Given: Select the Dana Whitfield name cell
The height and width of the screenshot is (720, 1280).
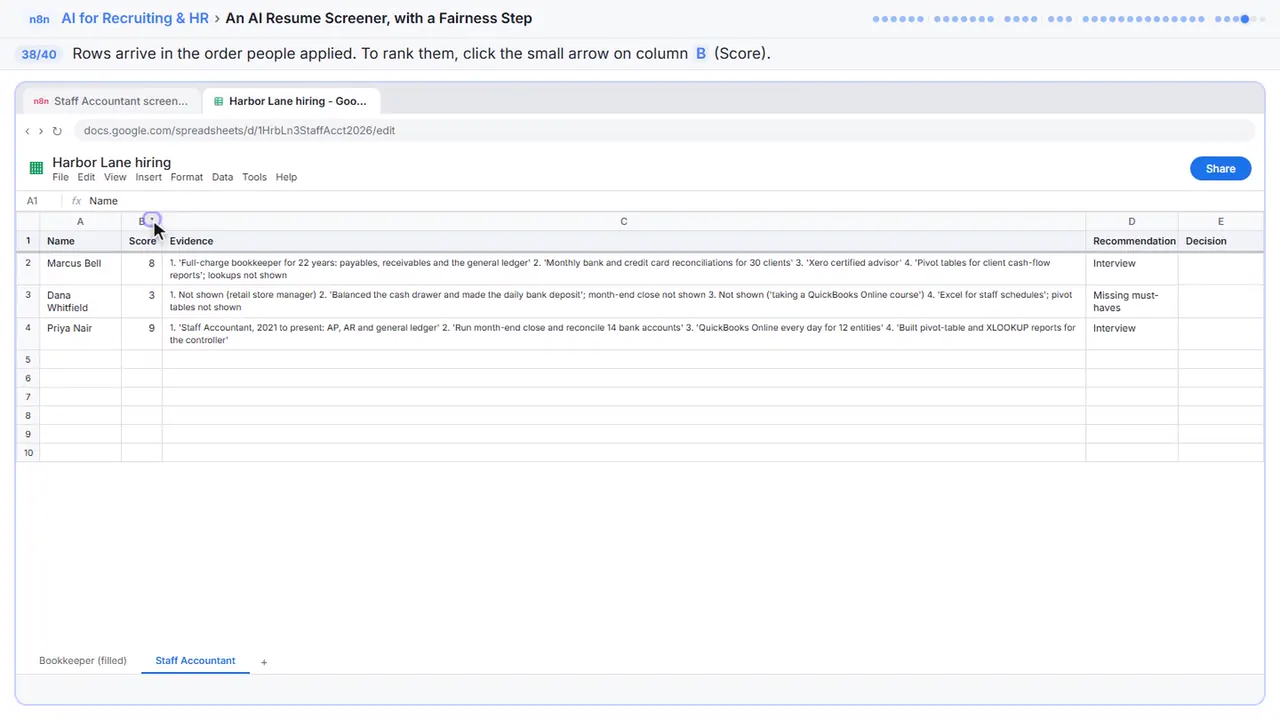Looking at the screenshot, I should (80, 301).
